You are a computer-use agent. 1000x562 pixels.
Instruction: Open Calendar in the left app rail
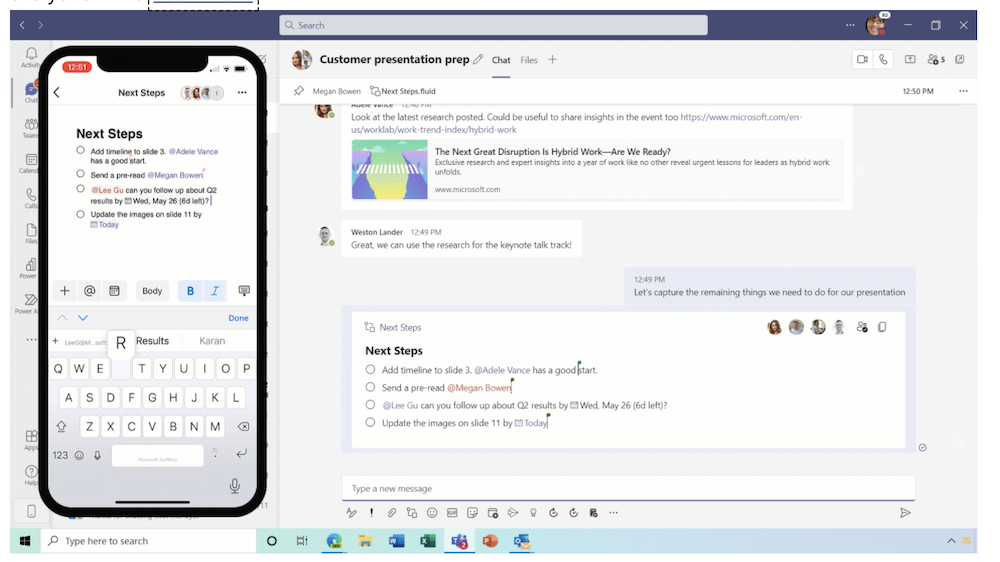tap(30, 163)
